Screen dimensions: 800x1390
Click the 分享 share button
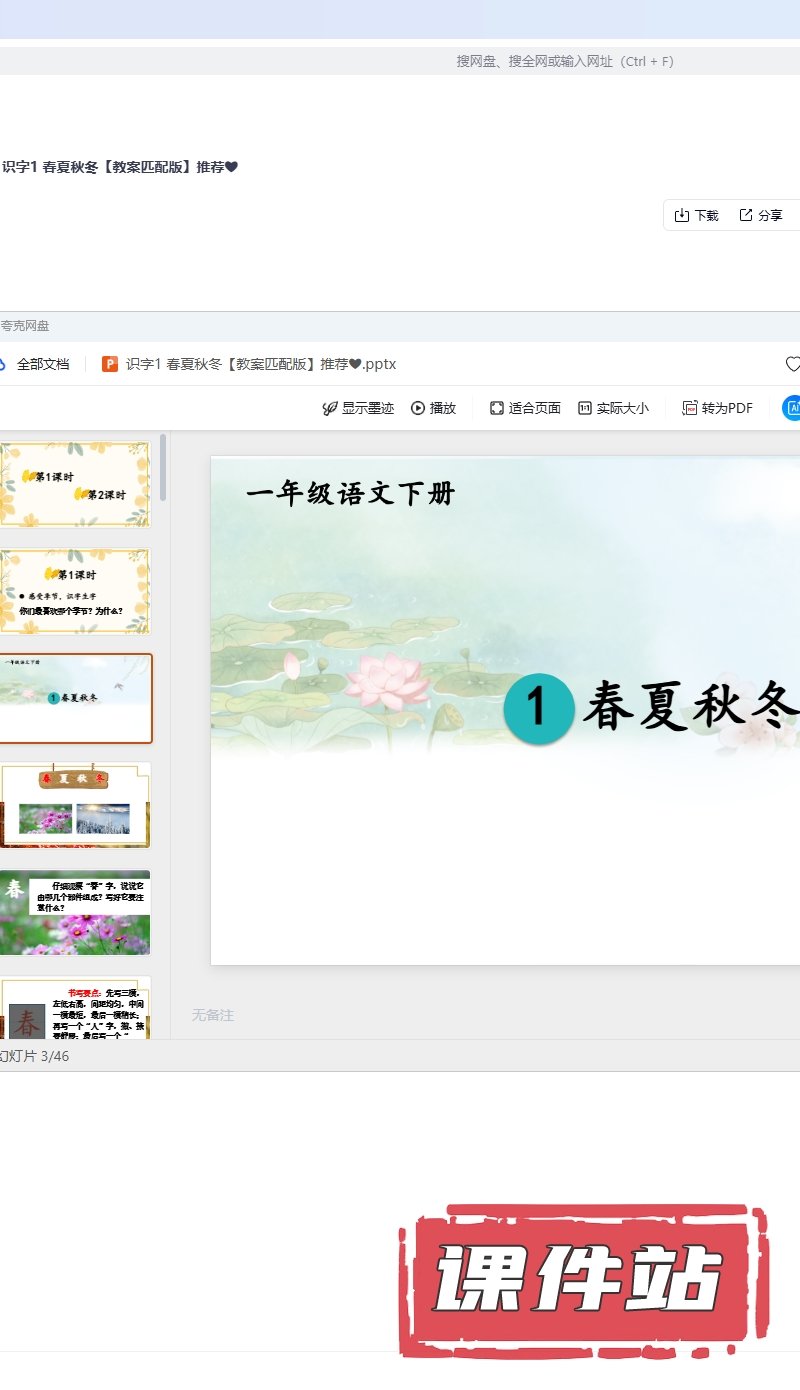(760, 215)
